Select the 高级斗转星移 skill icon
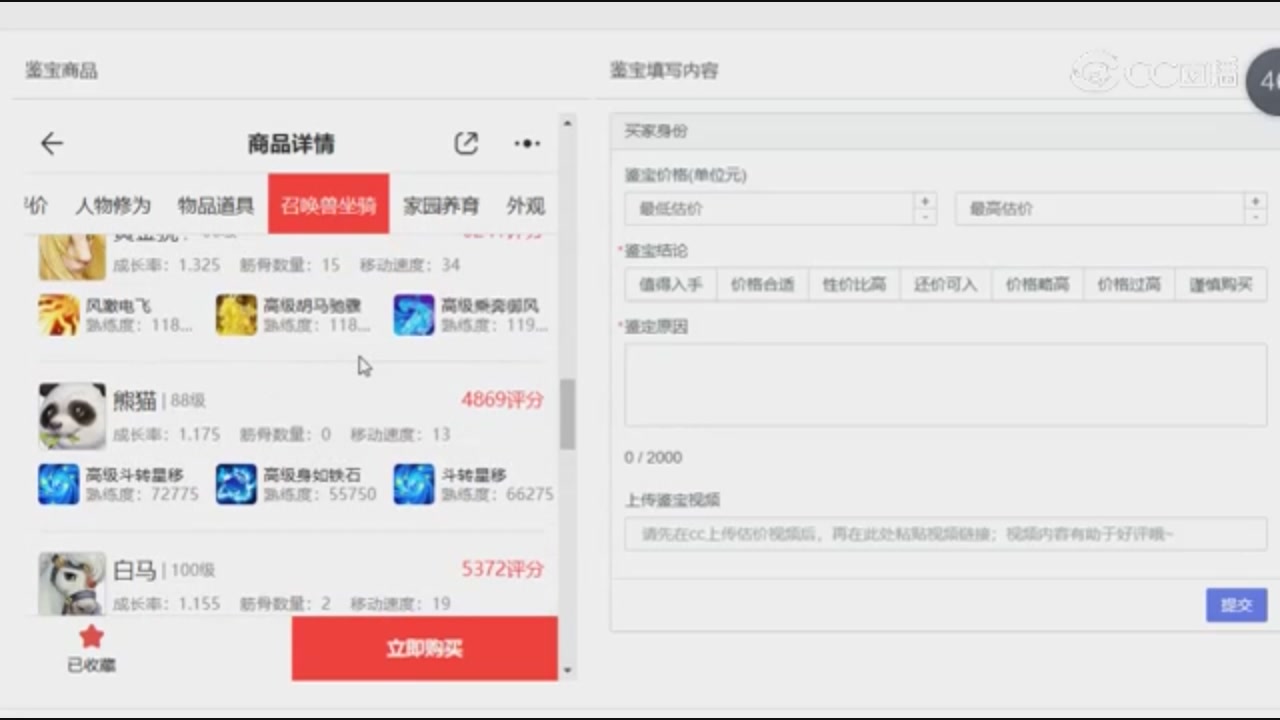1280x720 pixels. [x=59, y=484]
